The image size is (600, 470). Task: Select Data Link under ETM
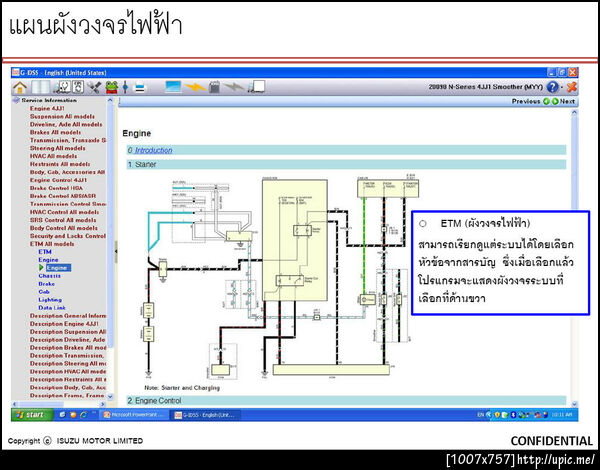52,308
